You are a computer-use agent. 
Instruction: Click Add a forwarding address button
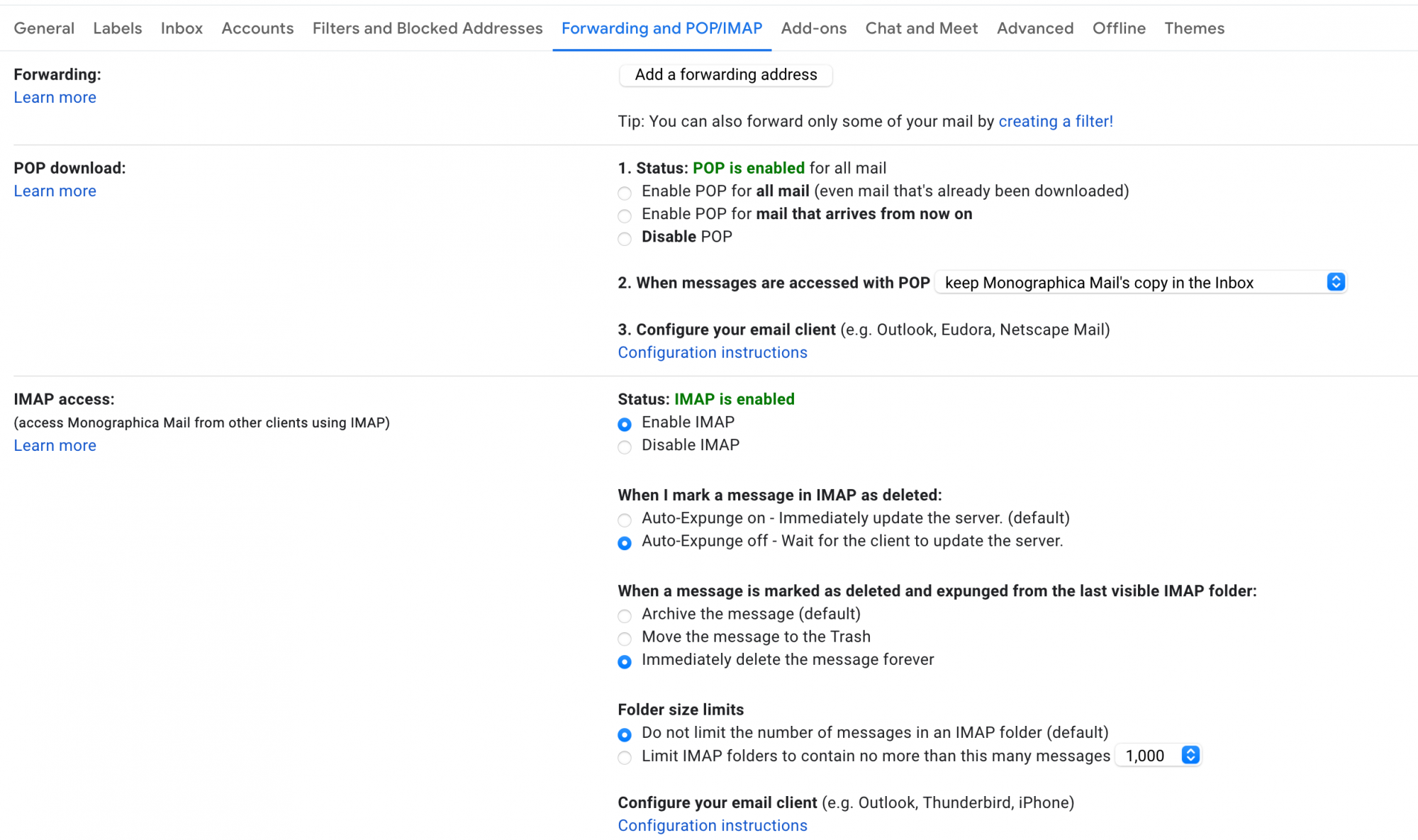coord(725,74)
